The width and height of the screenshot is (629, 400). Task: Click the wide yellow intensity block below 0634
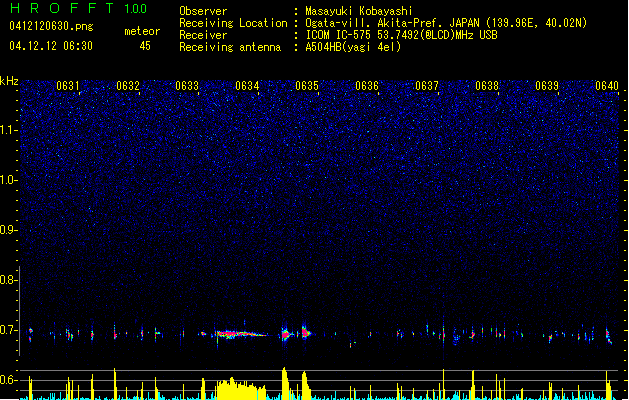click(241, 389)
